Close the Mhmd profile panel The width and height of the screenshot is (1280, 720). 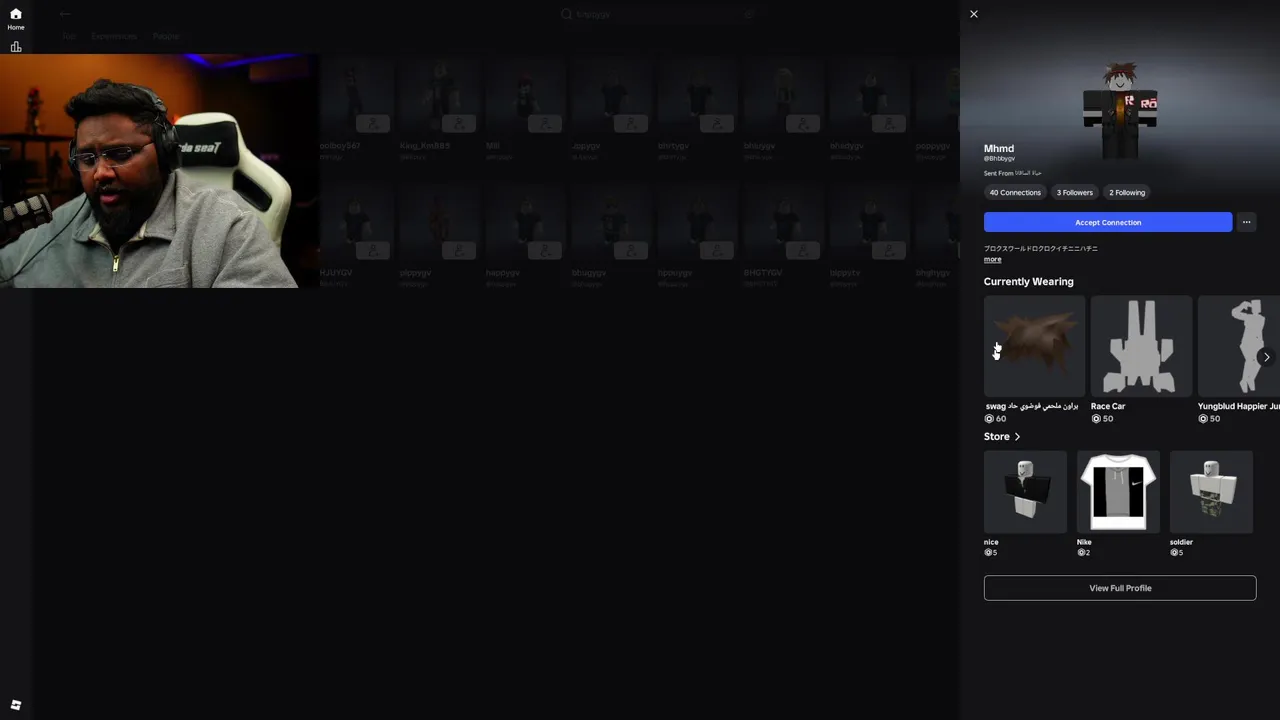pos(974,14)
